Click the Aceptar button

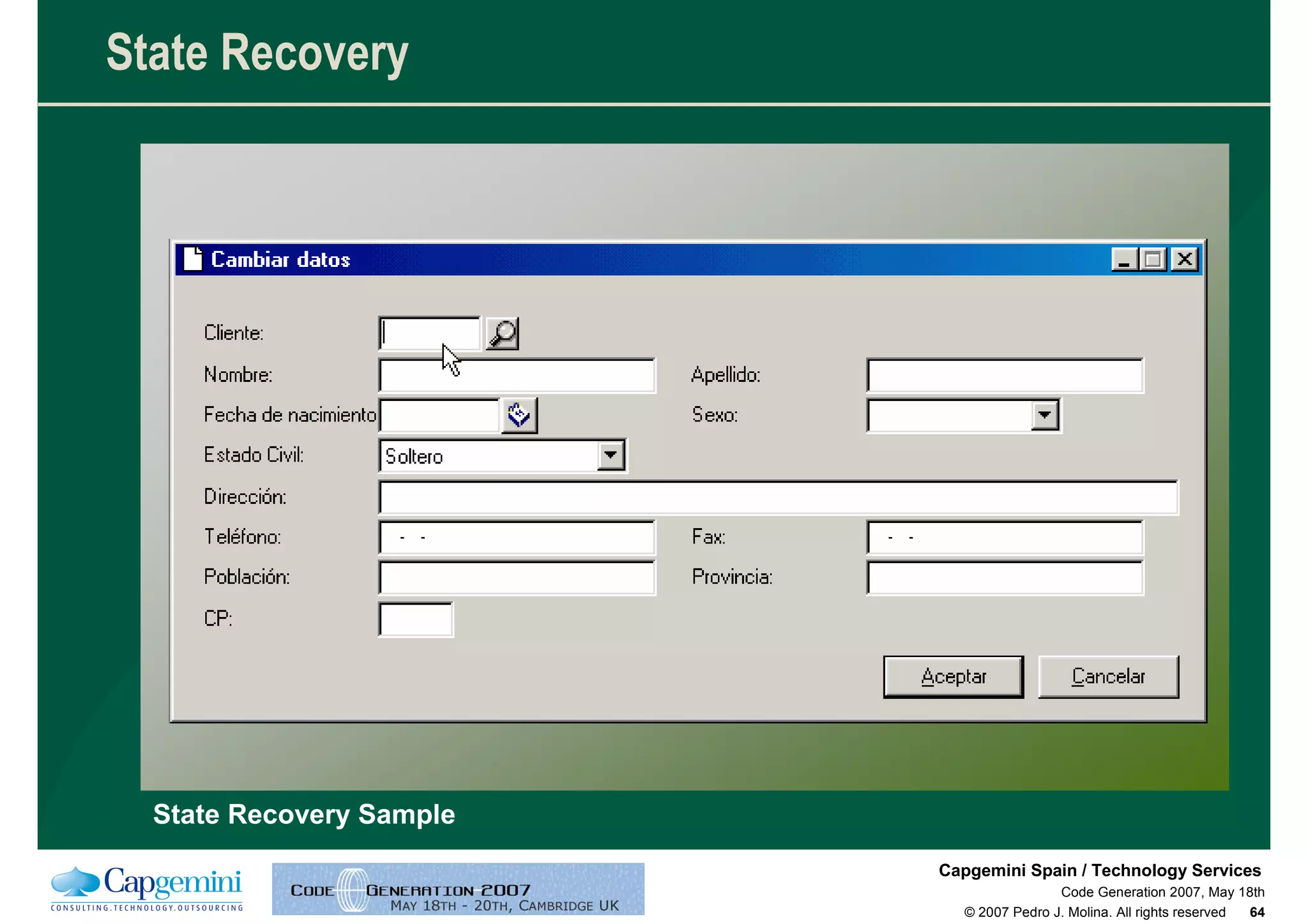(954, 677)
